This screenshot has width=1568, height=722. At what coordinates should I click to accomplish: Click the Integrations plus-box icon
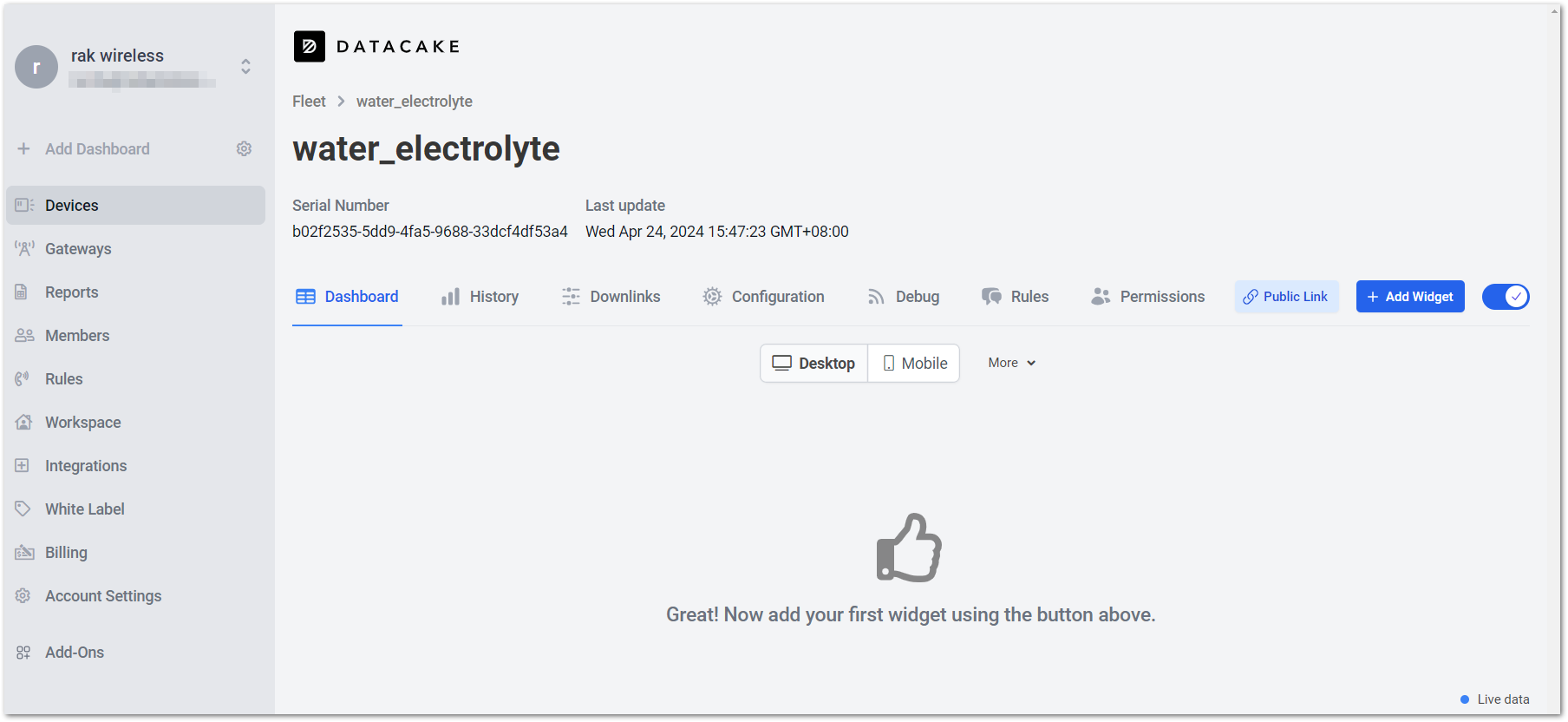tap(23, 466)
